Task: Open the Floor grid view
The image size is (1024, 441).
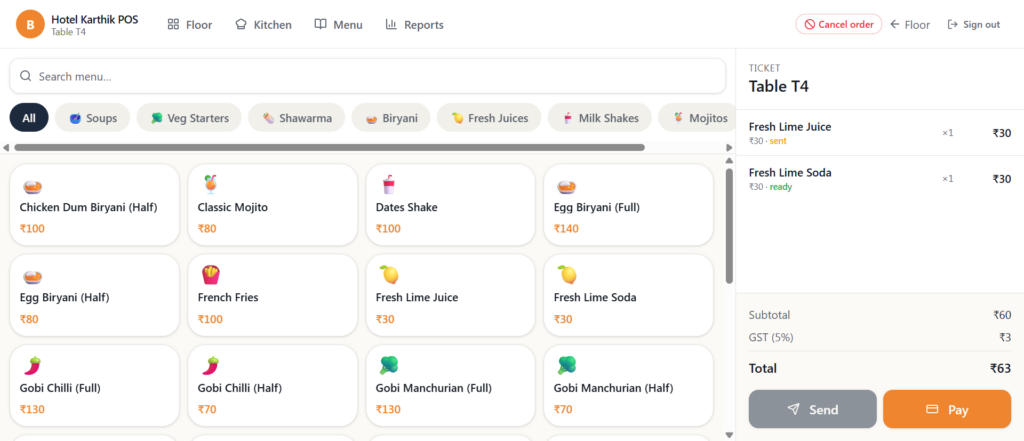Action: tap(190, 25)
